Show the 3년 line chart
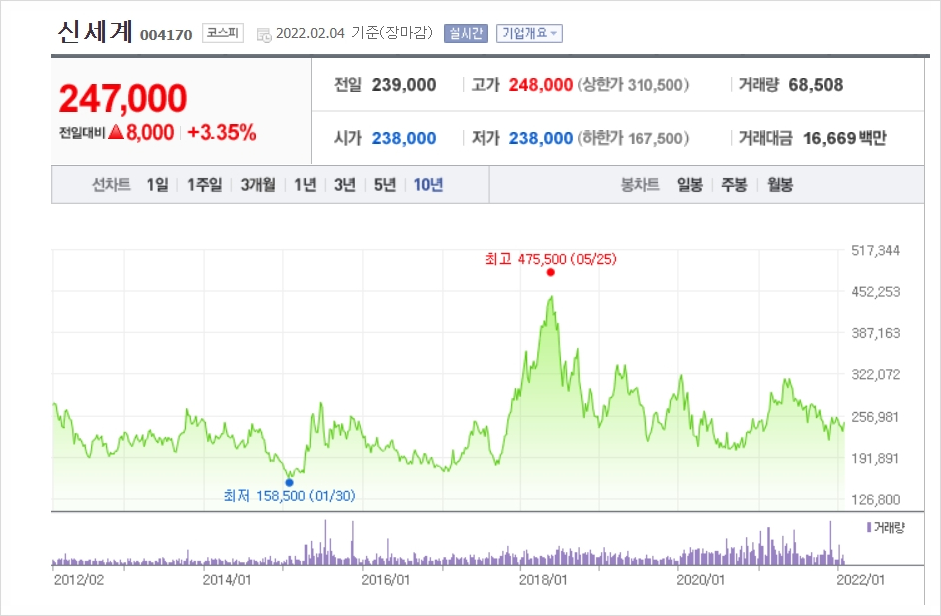The image size is (941, 616). 344,185
